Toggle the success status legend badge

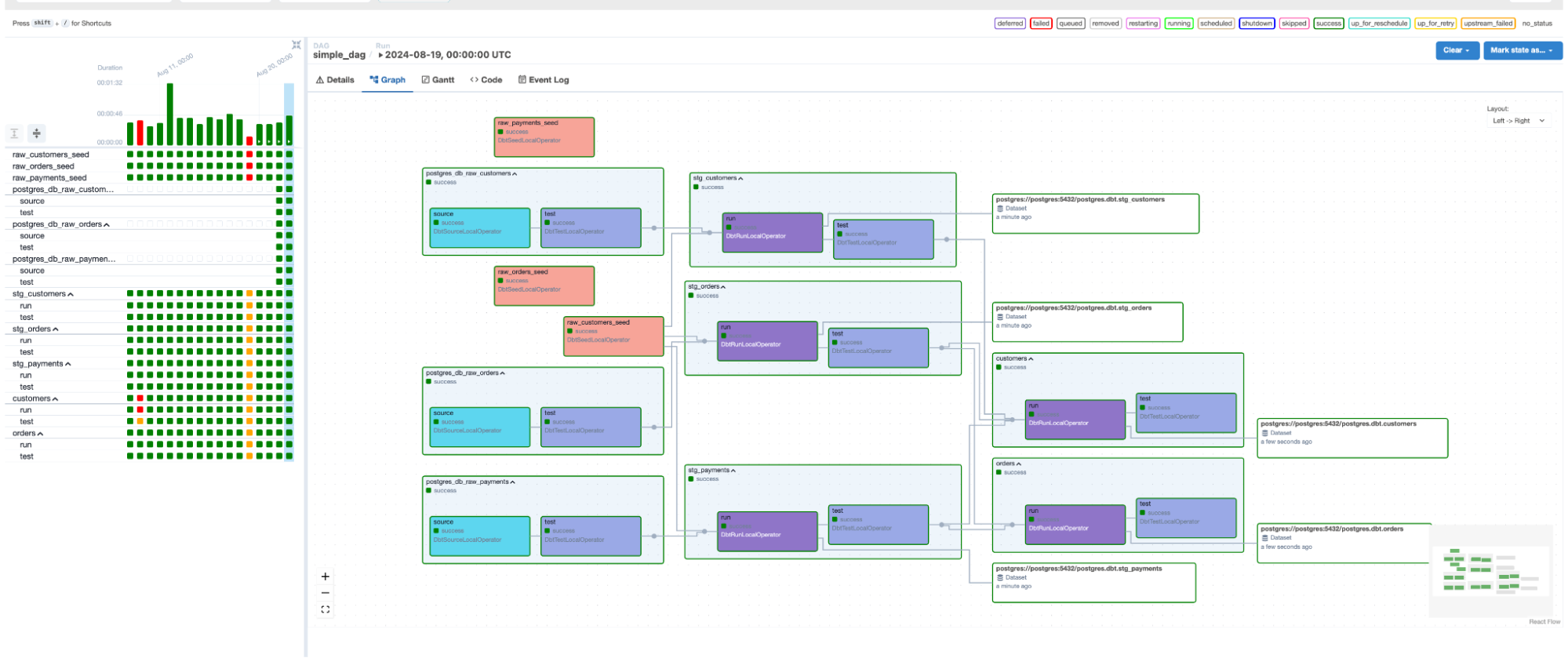click(x=1328, y=24)
